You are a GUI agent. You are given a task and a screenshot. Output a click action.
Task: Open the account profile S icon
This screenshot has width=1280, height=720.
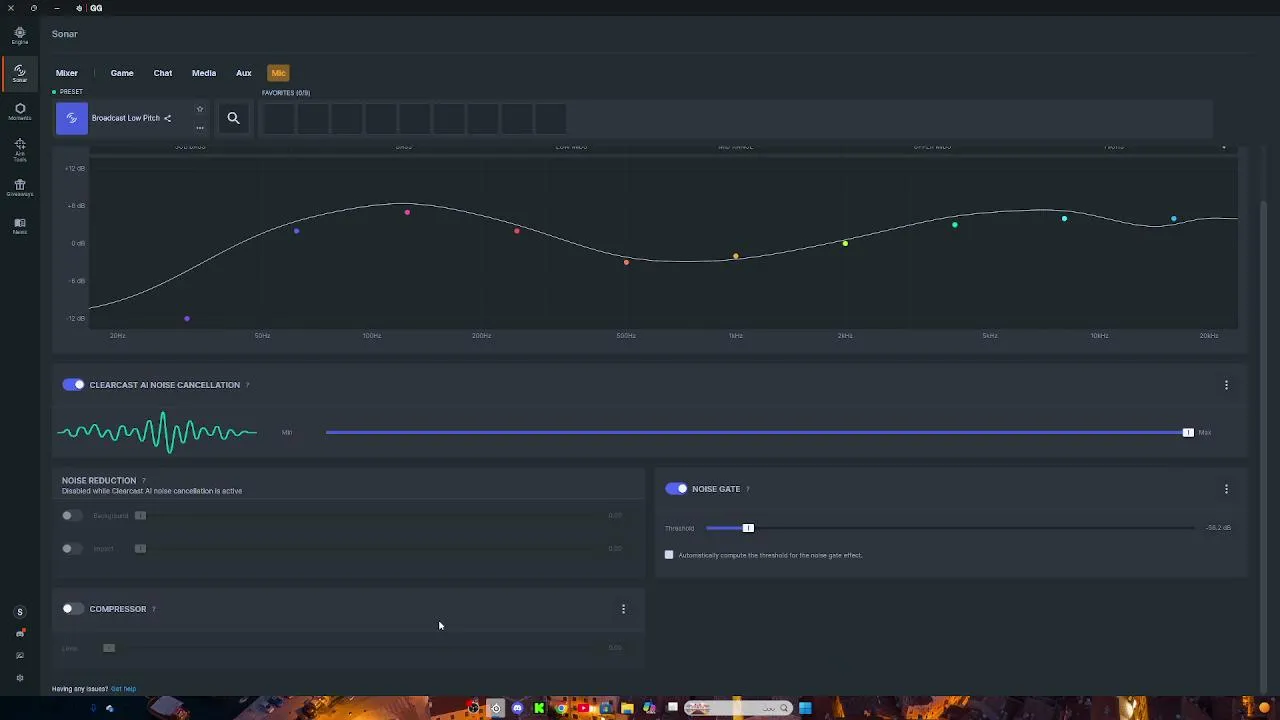[19, 612]
